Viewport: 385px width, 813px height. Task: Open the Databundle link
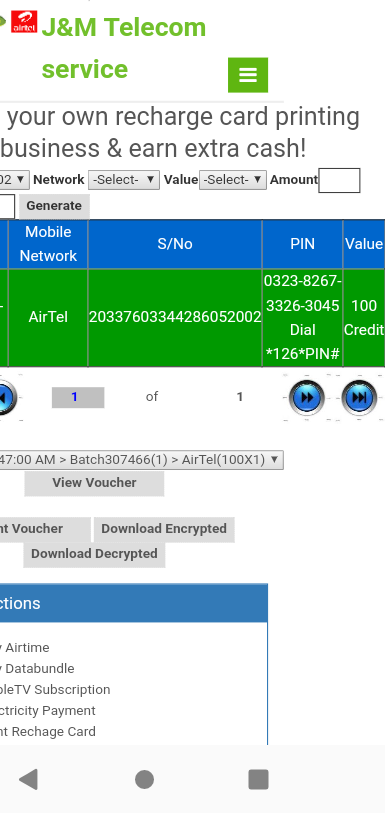(38, 669)
